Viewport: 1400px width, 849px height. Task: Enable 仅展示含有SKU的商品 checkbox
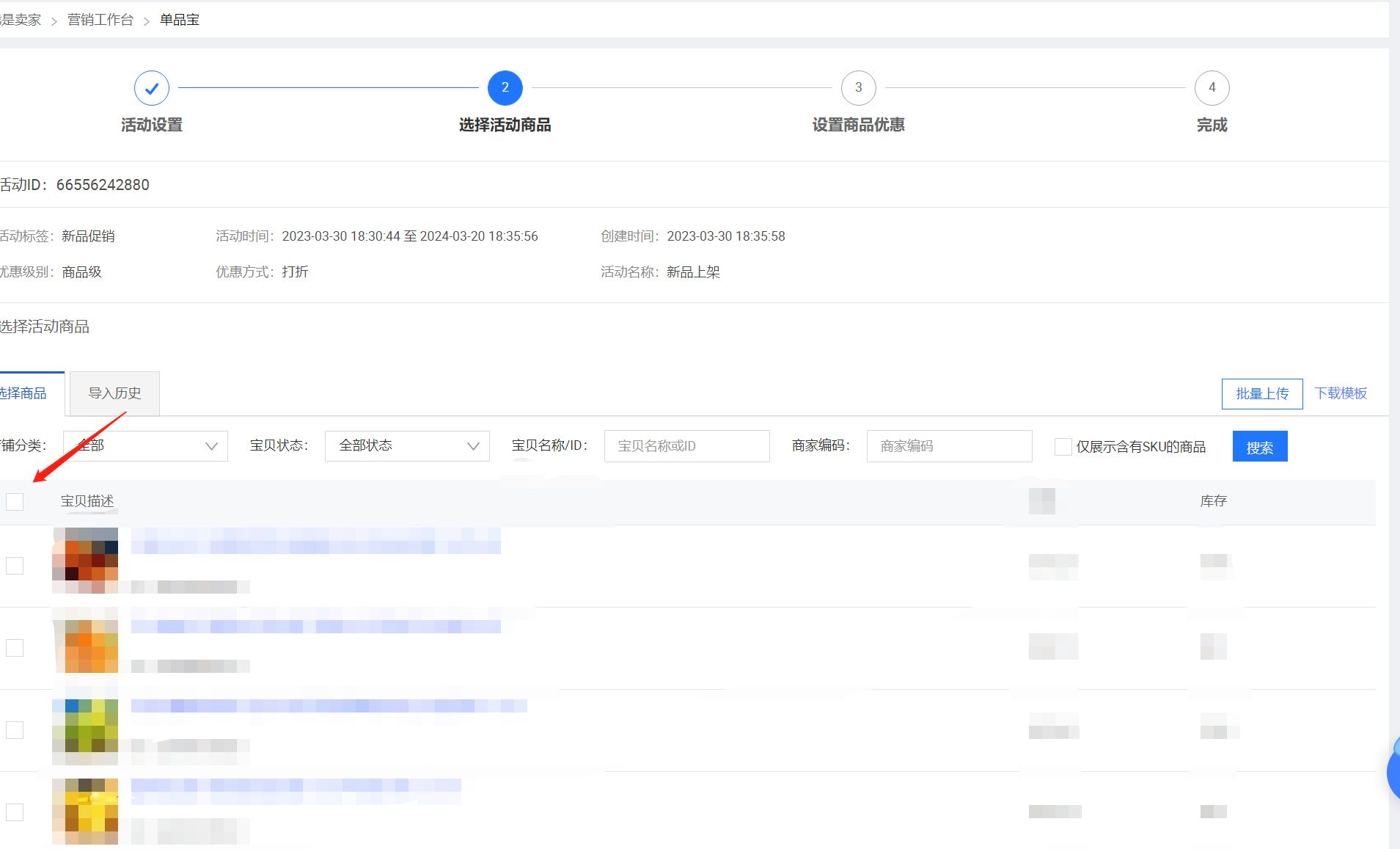[x=1063, y=445]
